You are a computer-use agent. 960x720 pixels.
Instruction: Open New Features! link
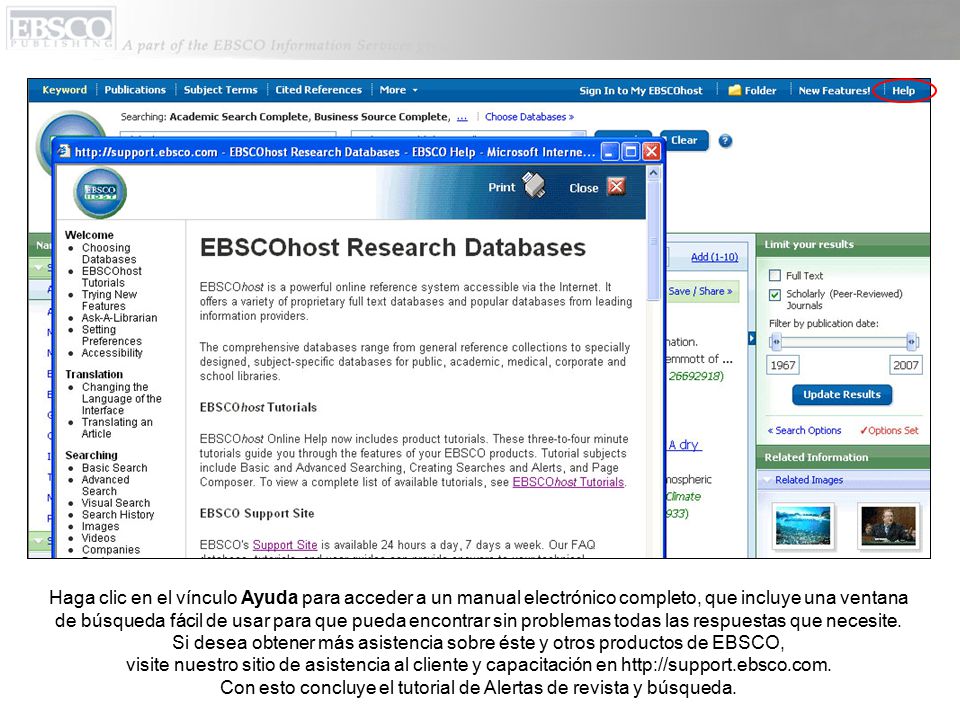click(834, 91)
